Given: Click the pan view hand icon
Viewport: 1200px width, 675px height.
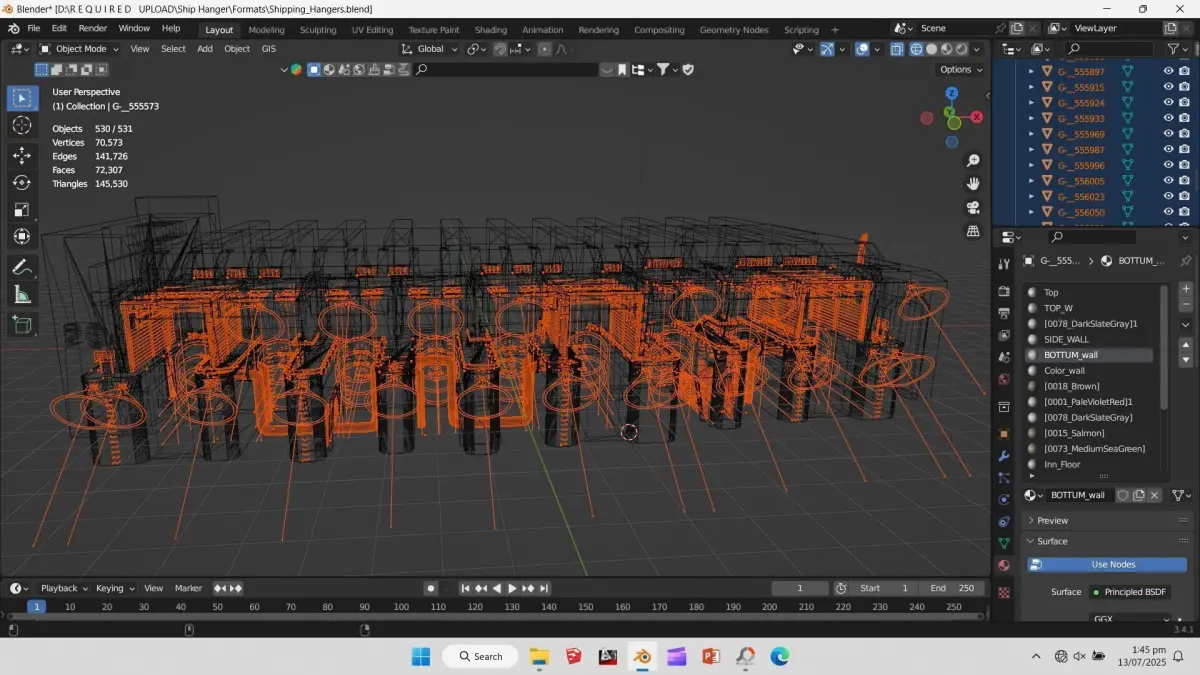Looking at the screenshot, I should (x=973, y=184).
